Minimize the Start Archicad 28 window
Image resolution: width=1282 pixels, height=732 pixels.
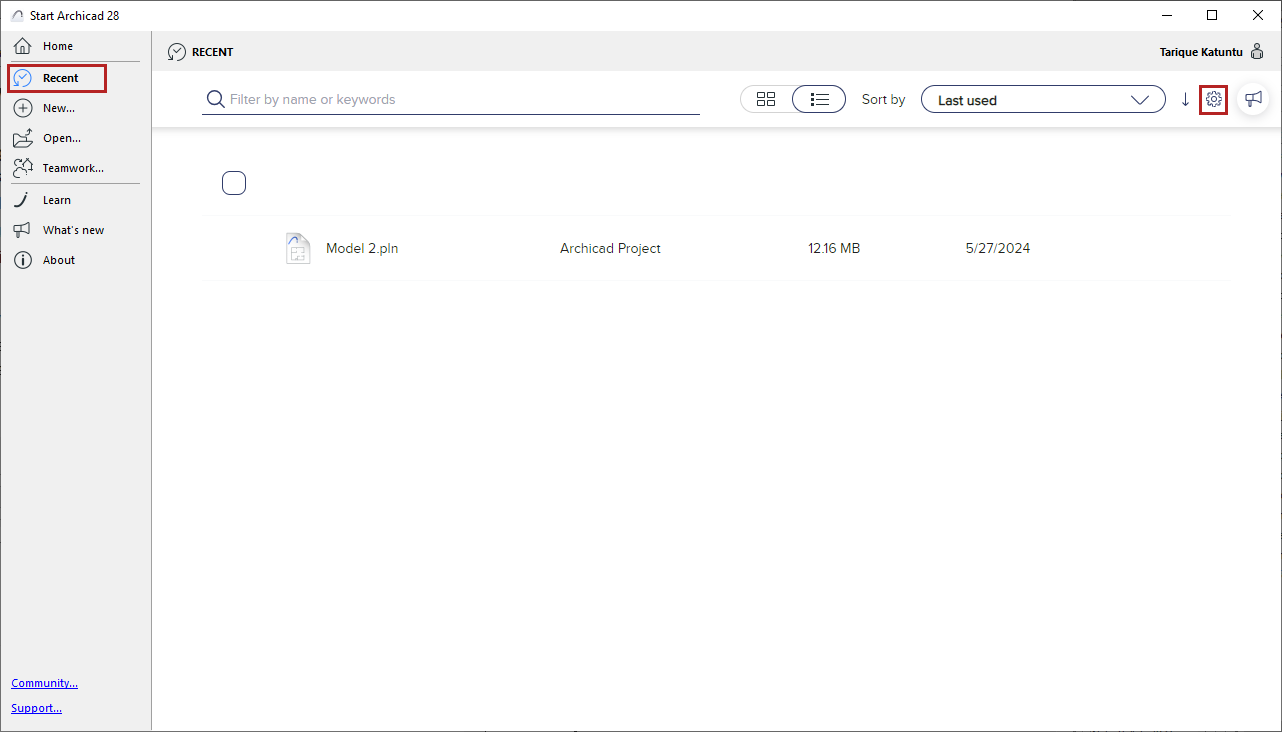tap(1166, 15)
